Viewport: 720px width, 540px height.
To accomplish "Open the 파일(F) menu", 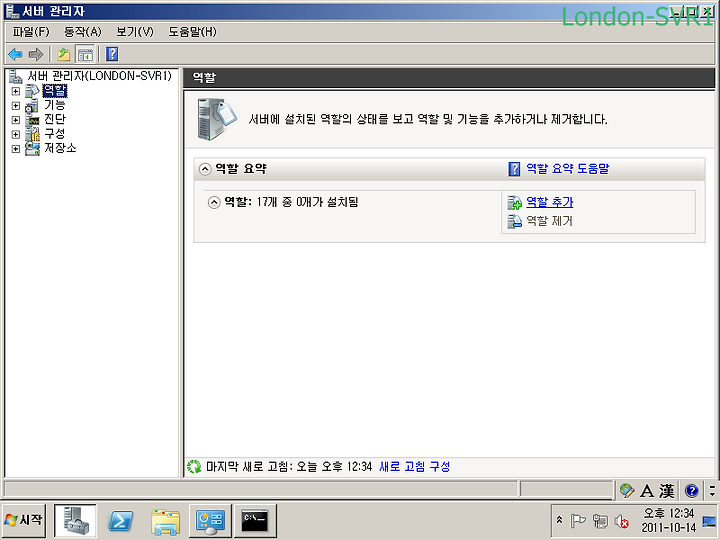I will point(31,32).
